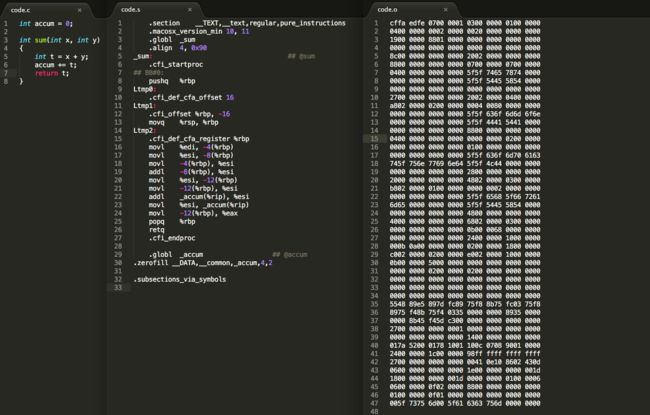Select gutter line number 7 in code.c
The image size is (650, 415).
point(6,73)
